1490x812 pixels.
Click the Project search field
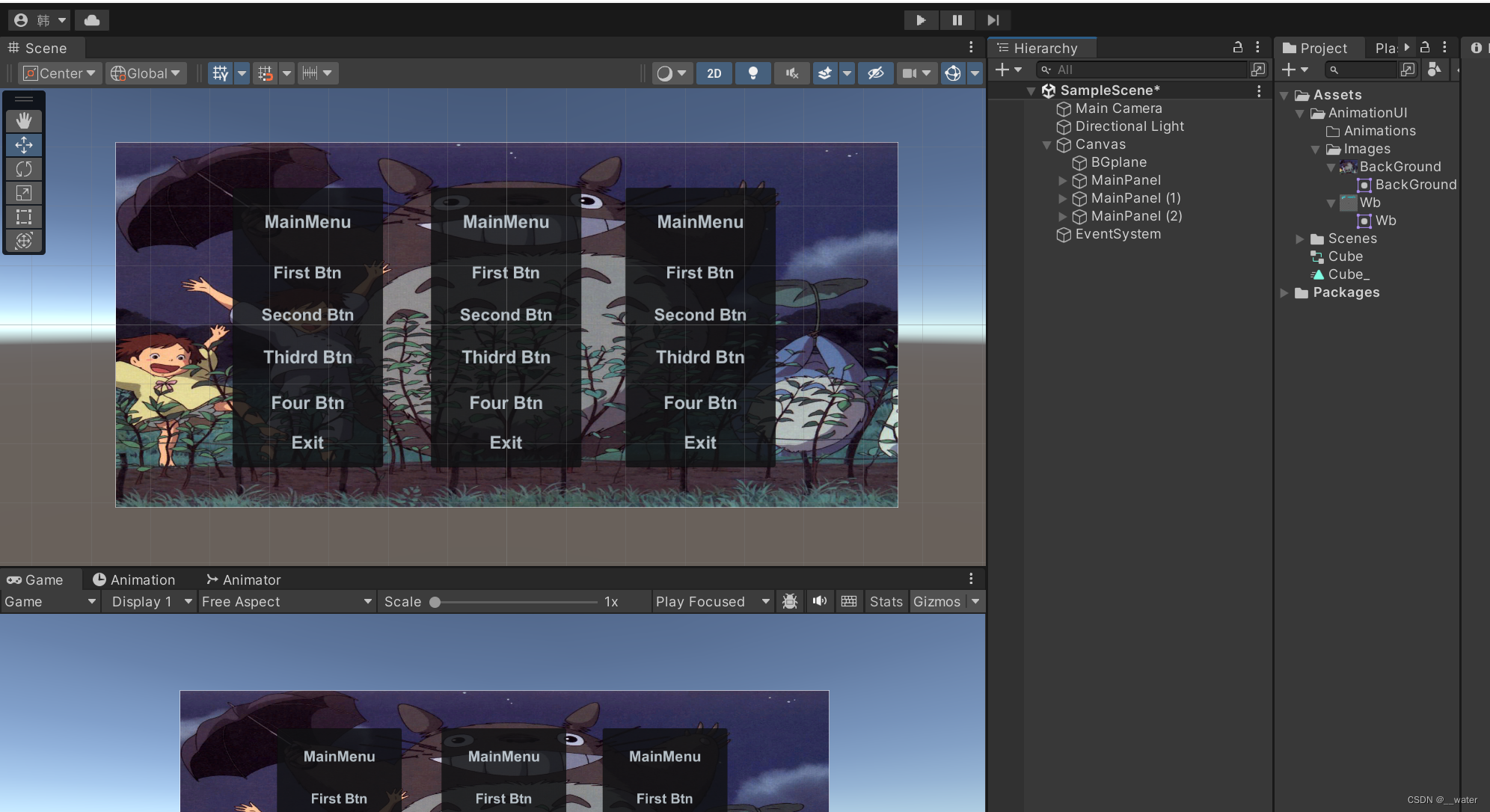point(1361,70)
